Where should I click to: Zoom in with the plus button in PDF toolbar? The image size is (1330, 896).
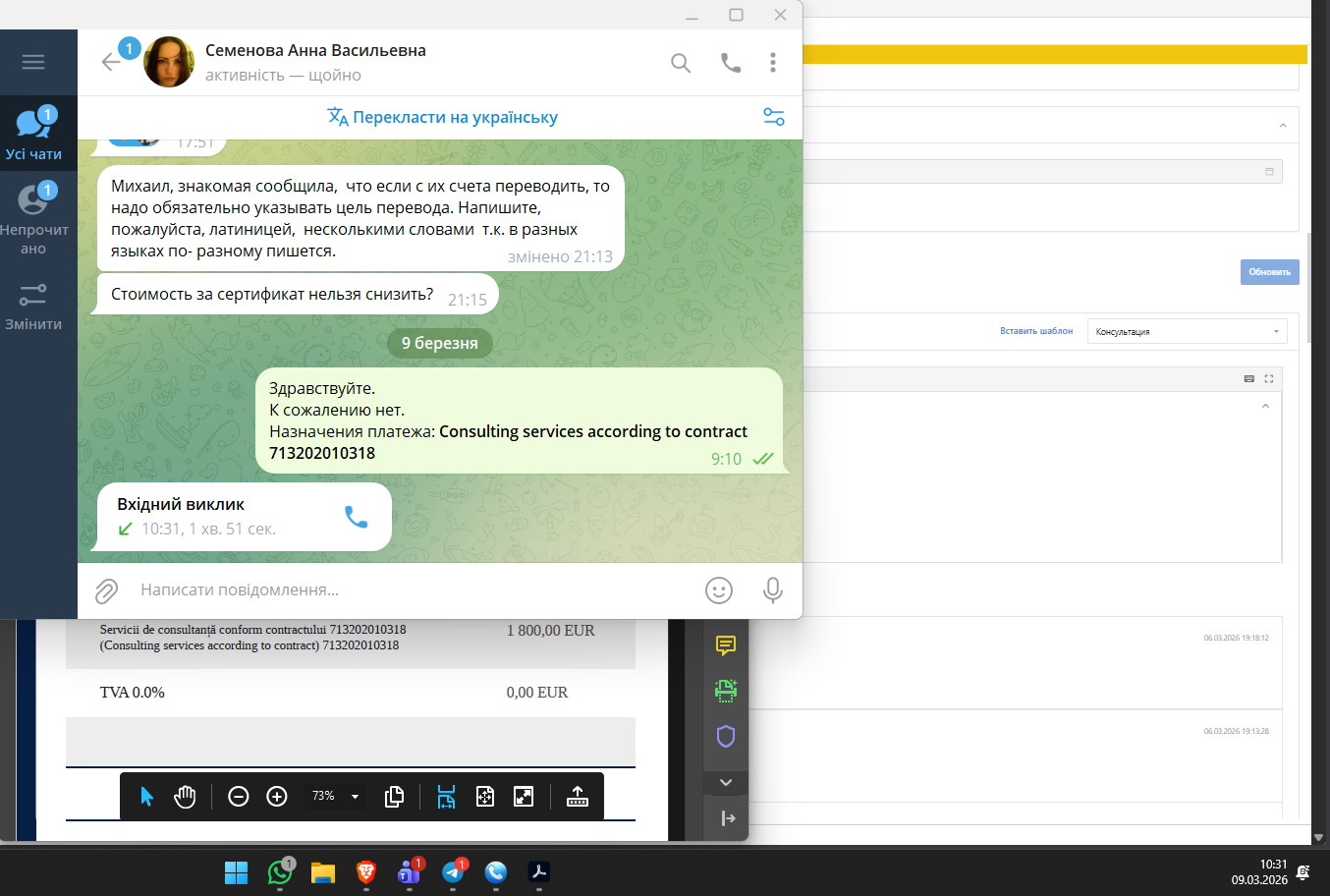point(277,797)
